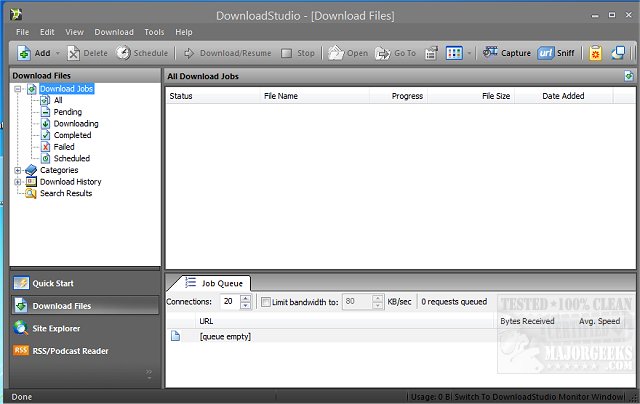Select the All jobs tree item
This screenshot has height=404, width=640.
[58, 100]
